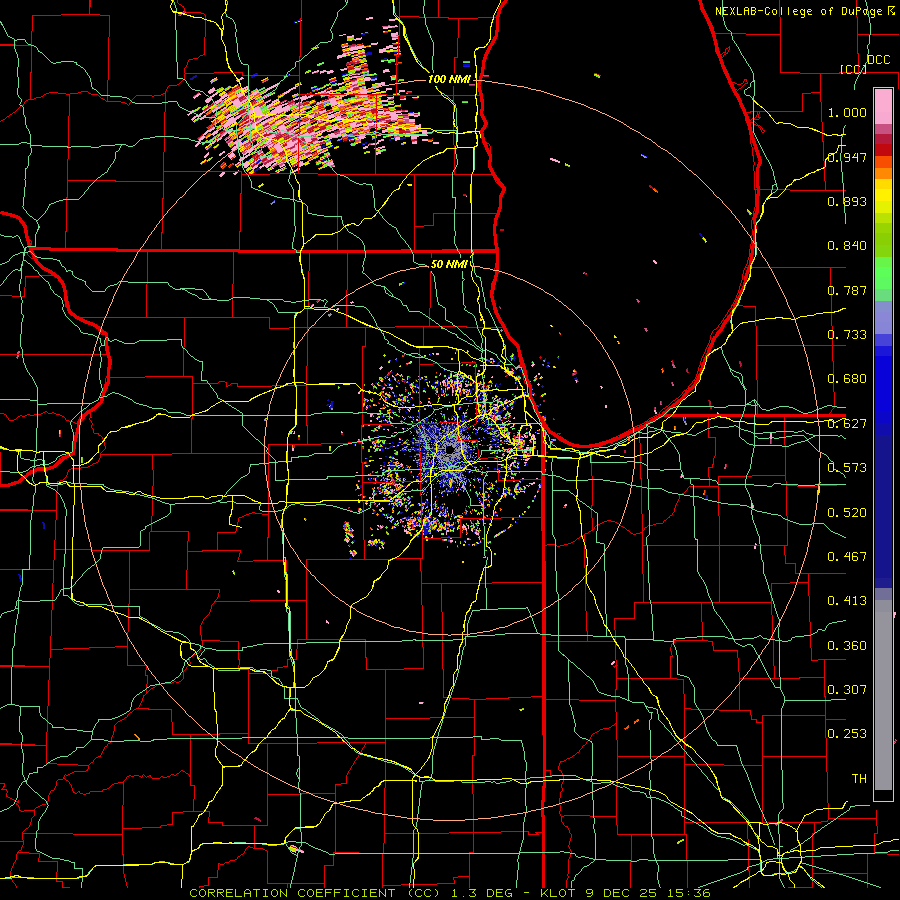This screenshot has width=900, height=900.
Task: Click the pink swatch atop the color scale
Action: [x=883, y=106]
